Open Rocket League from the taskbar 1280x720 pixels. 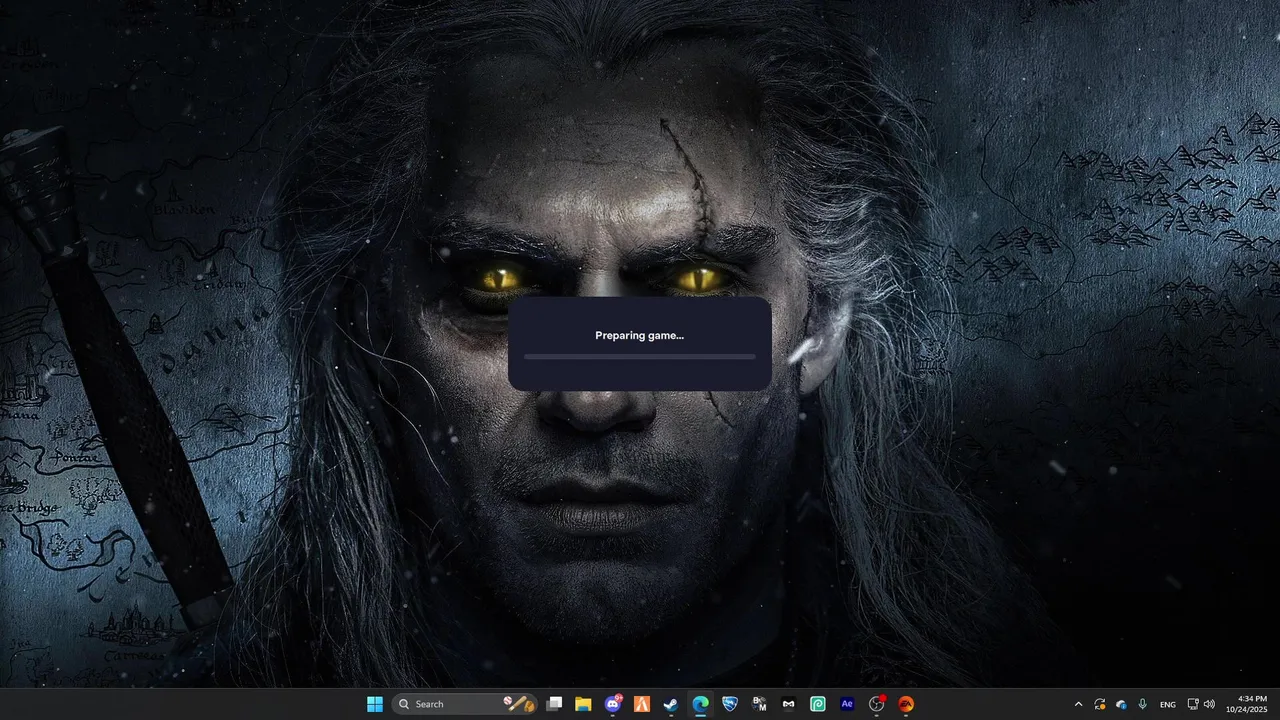730,704
